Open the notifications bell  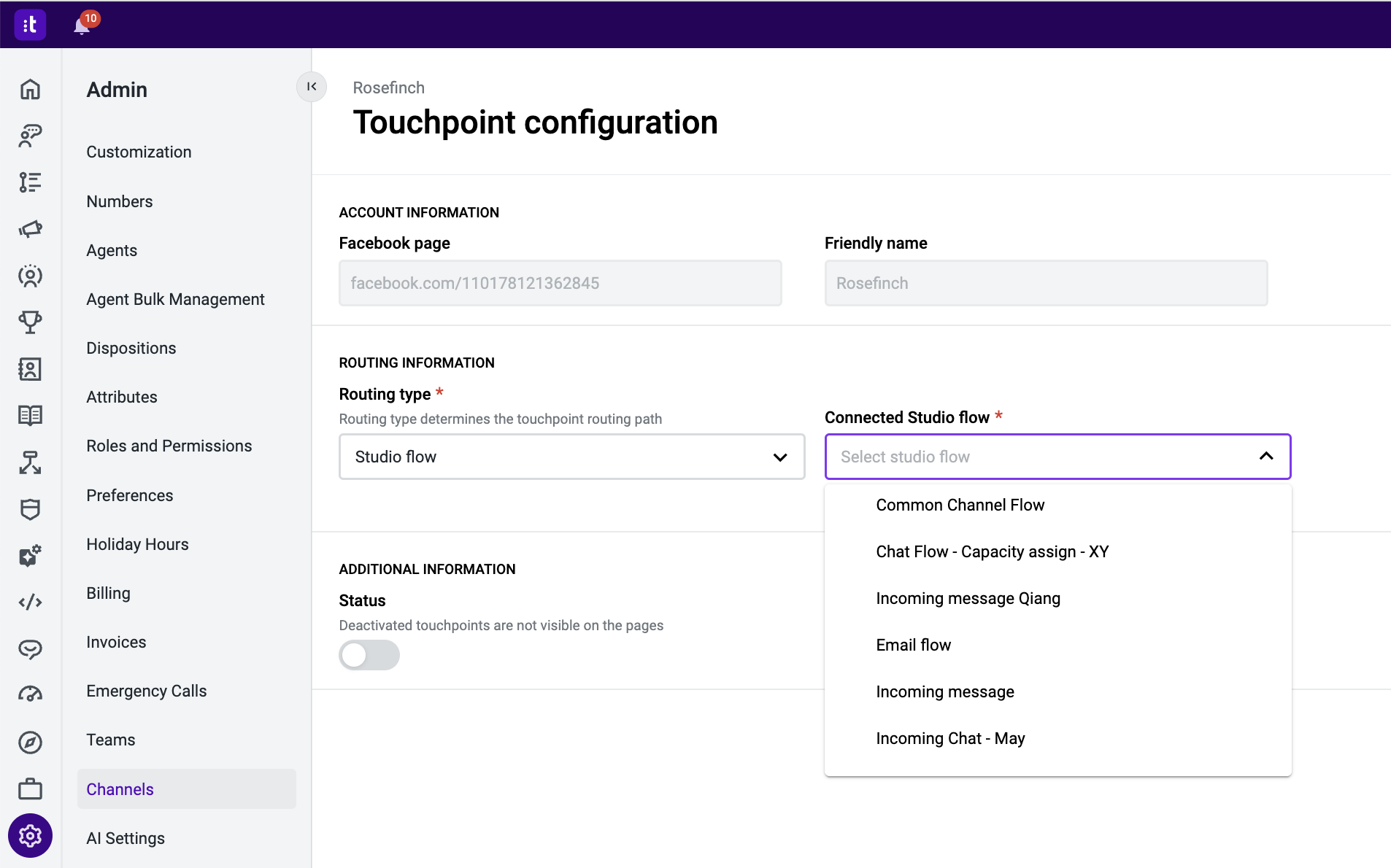(x=82, y=26)
